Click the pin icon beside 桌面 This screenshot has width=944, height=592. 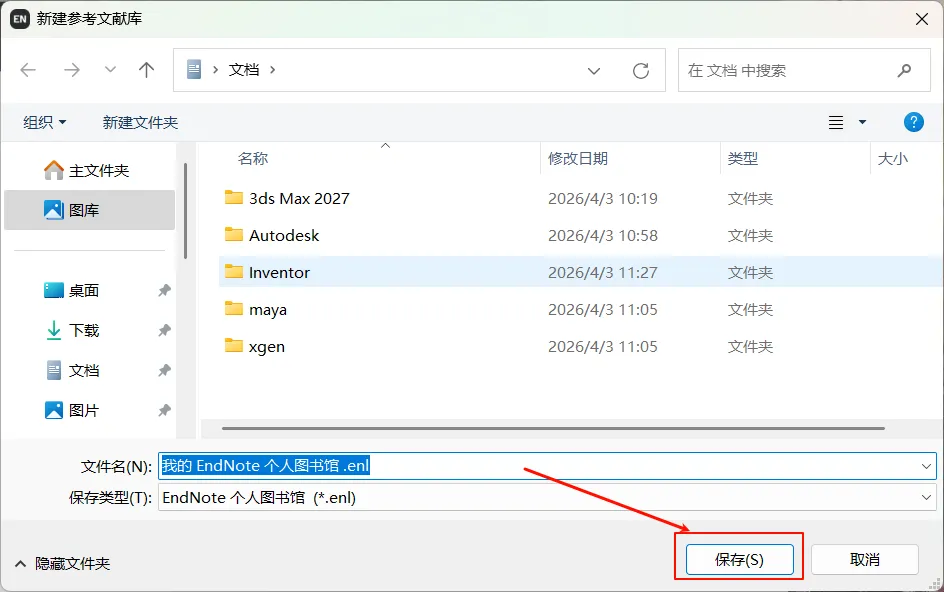pos(164,290)
